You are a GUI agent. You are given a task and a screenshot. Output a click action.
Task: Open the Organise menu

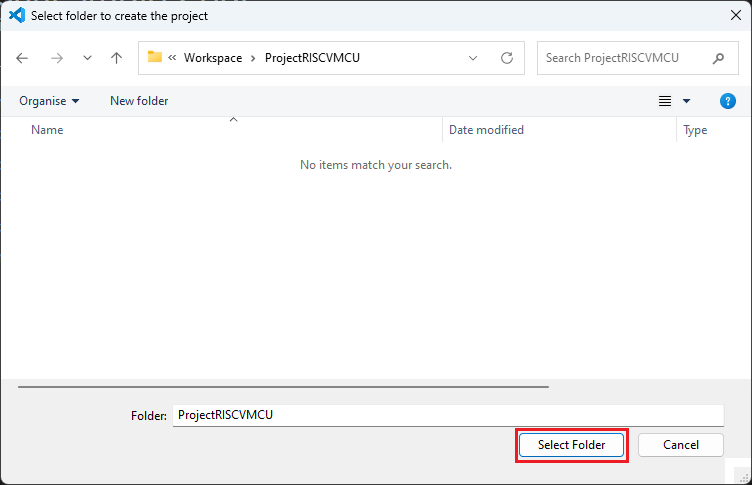point(49,101)
